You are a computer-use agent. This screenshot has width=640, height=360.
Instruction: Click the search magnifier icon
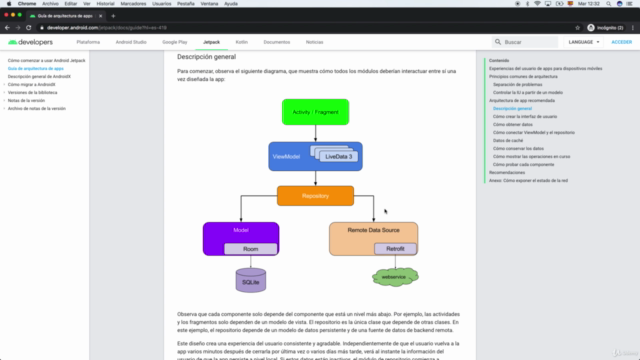tap(498, 42)
